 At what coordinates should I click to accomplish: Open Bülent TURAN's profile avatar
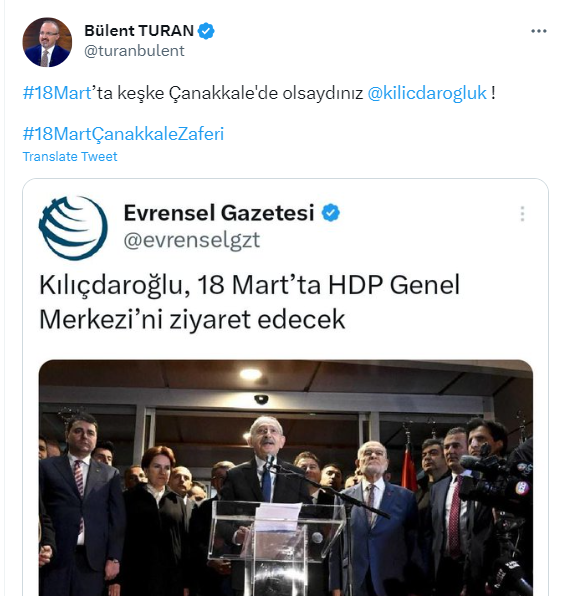(47, 42)
